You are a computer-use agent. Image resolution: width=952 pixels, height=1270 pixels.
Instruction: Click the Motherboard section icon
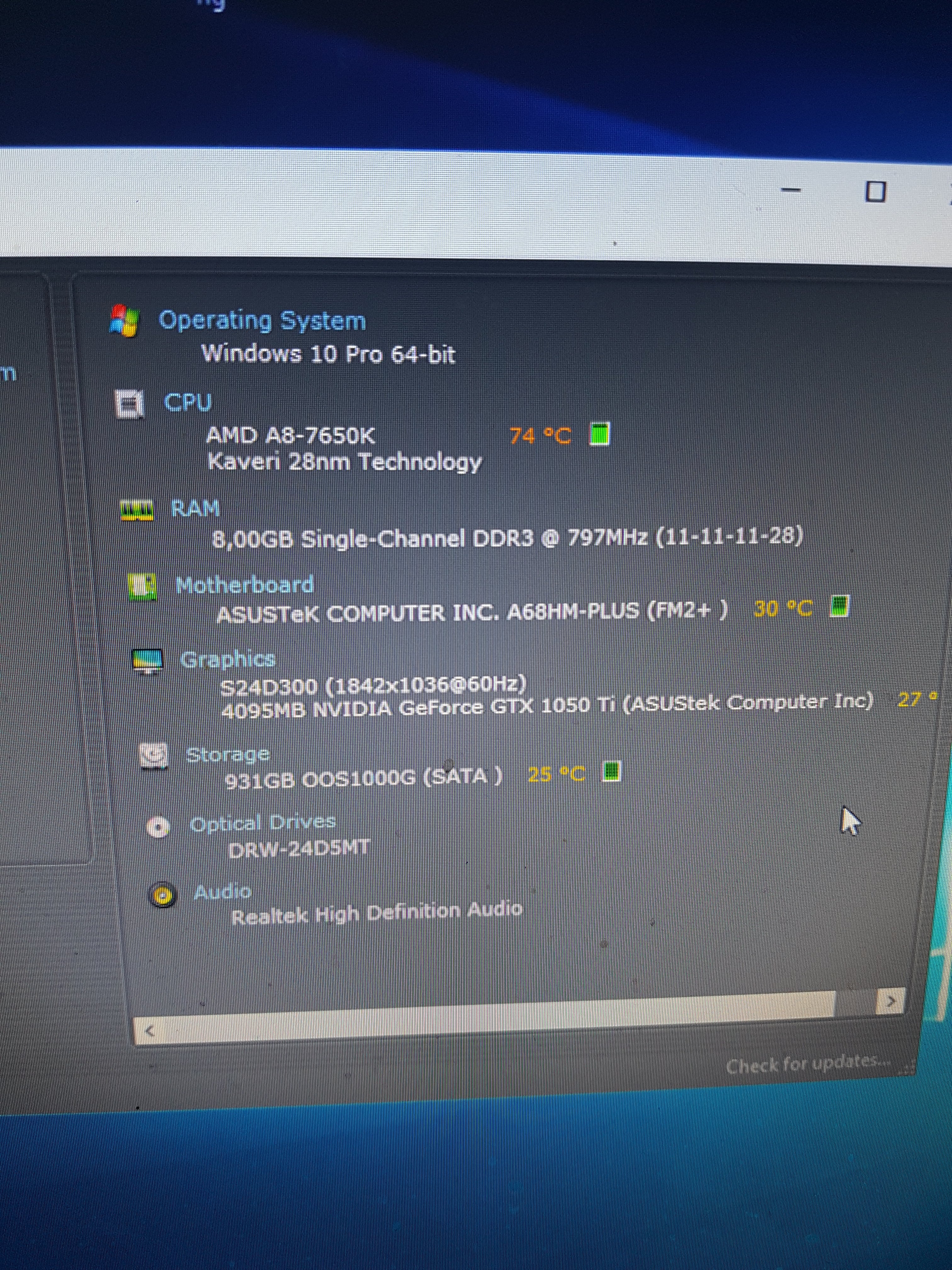click(x=142, y=587)
